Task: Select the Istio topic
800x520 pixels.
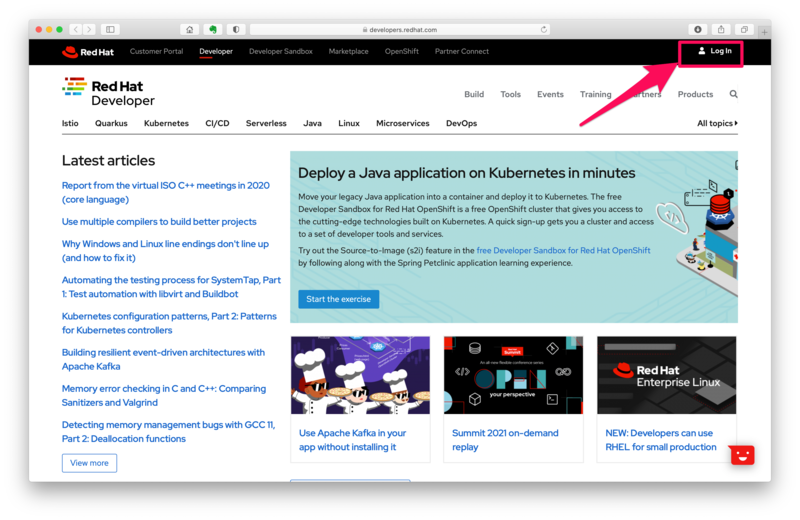Action: pyautogui.click(x=70, y=123)
